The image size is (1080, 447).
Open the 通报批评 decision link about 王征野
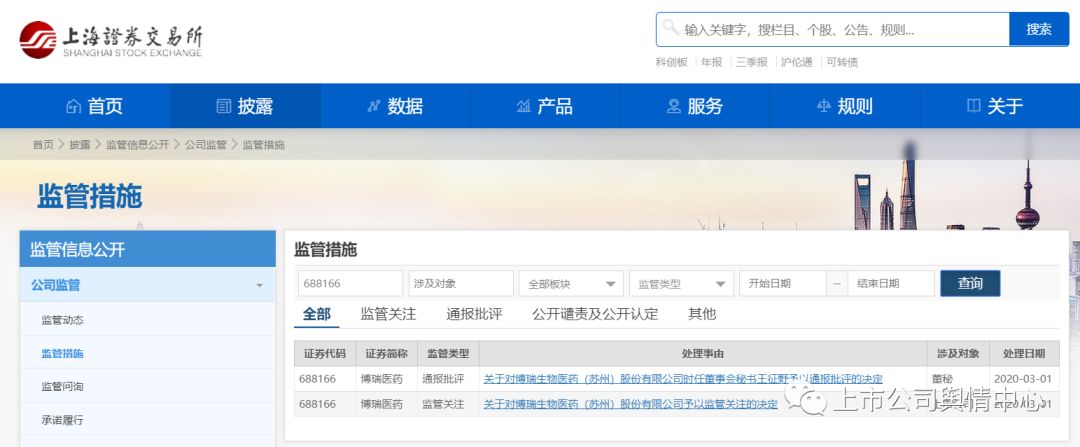(x=683, y=379)
